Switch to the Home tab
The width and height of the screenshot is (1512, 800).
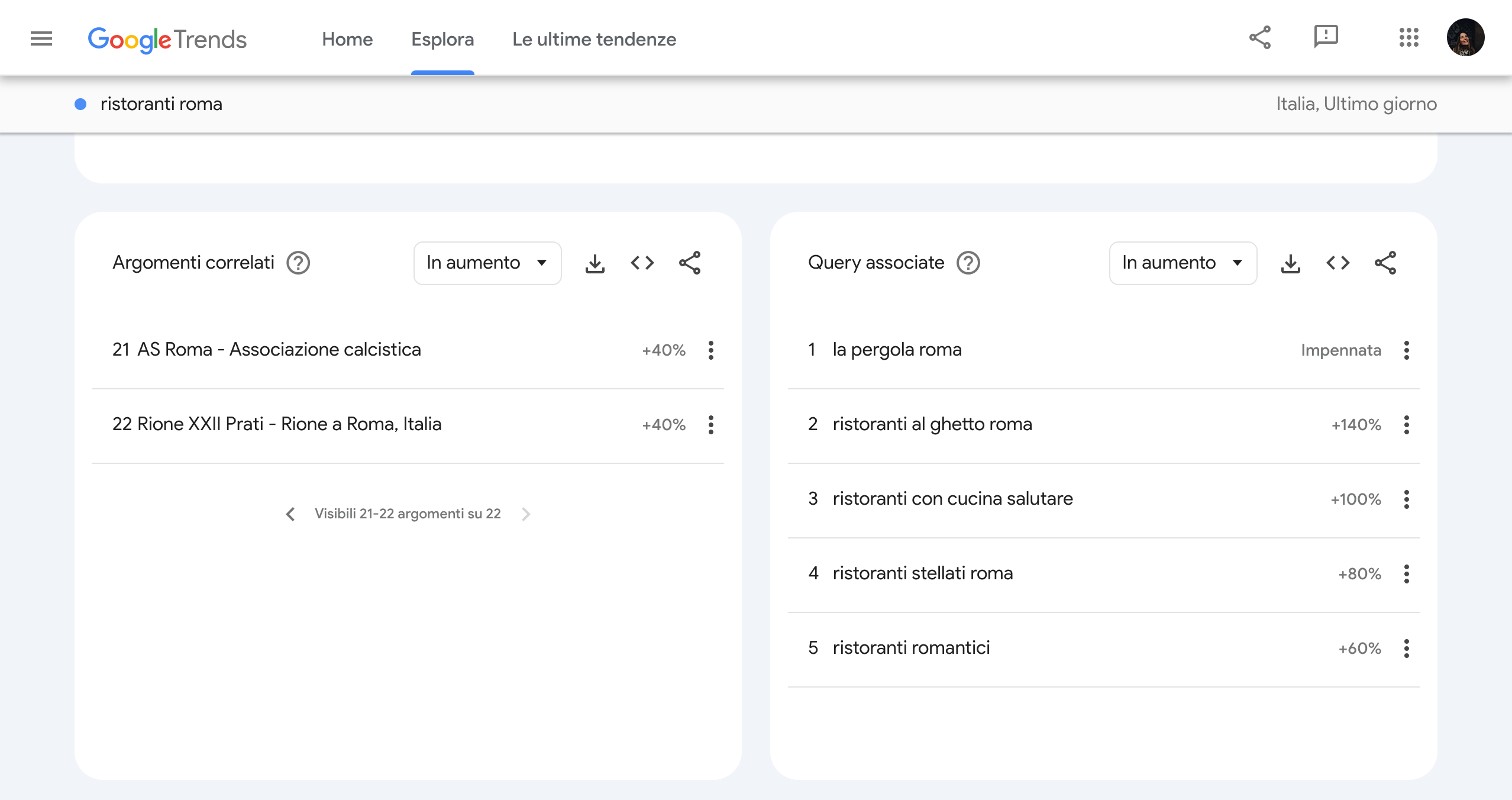point(347,40)
